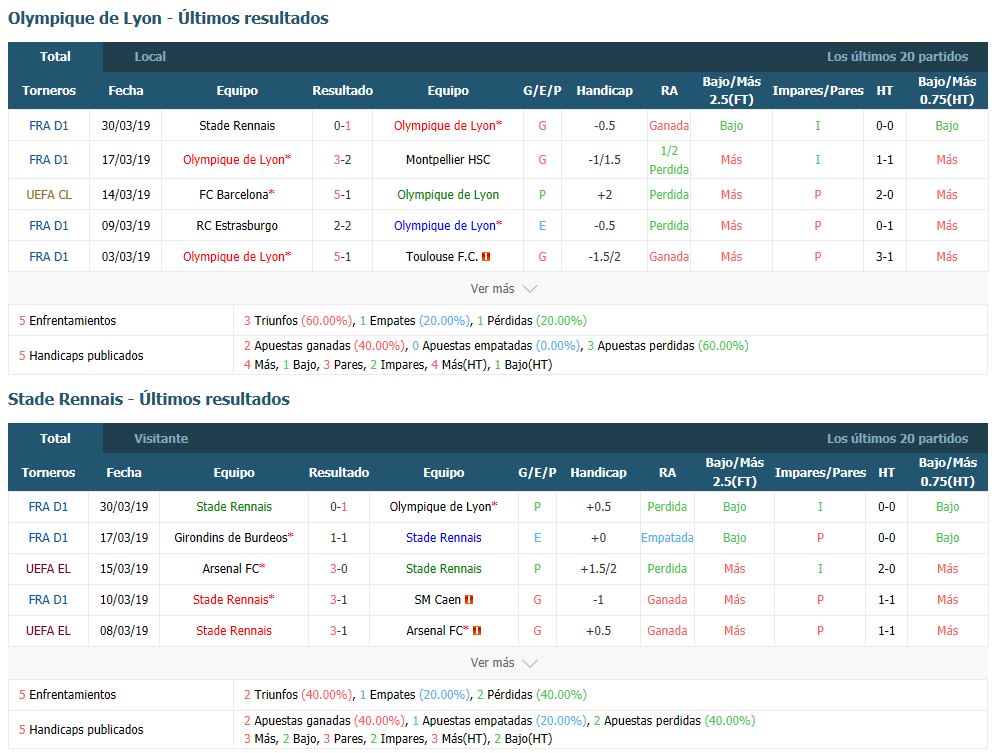Click the 5-1 result of the Toulouse F.C. match
The height and width of the screenshot is (753, 996).
pyautogui.click(x=342, y=257)
